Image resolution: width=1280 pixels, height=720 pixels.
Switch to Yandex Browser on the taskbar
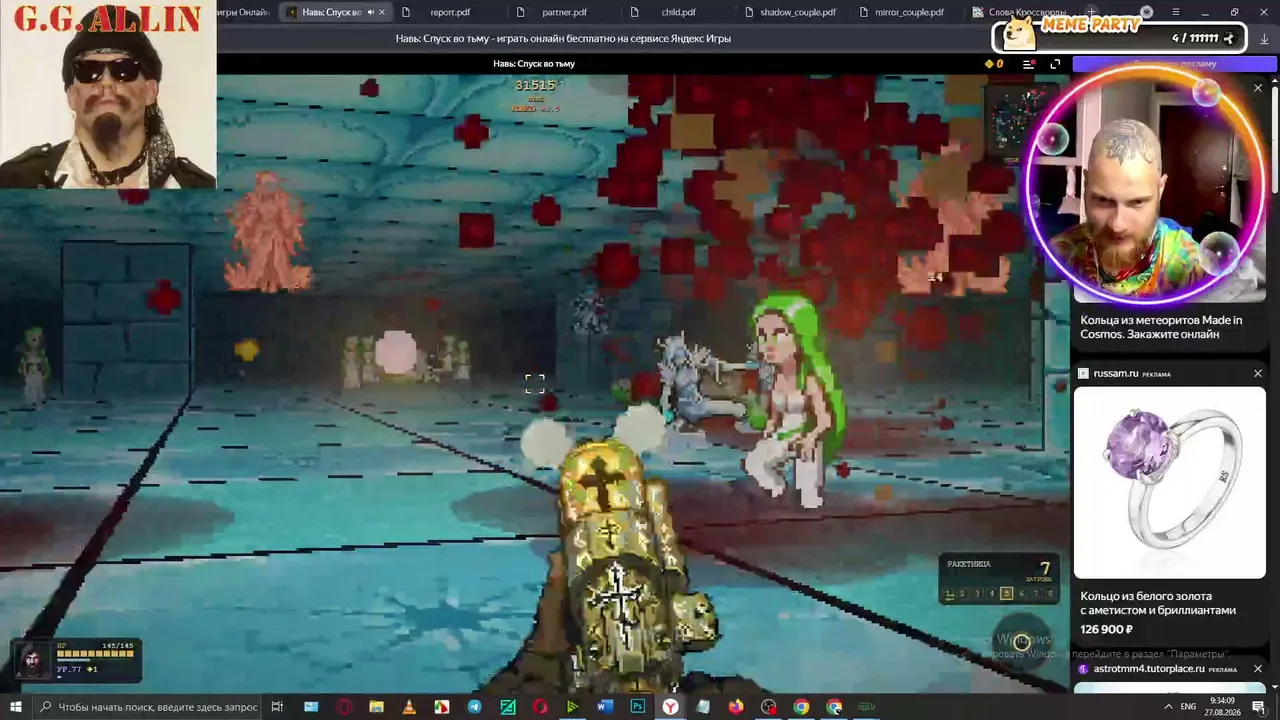tap(670, 707)
